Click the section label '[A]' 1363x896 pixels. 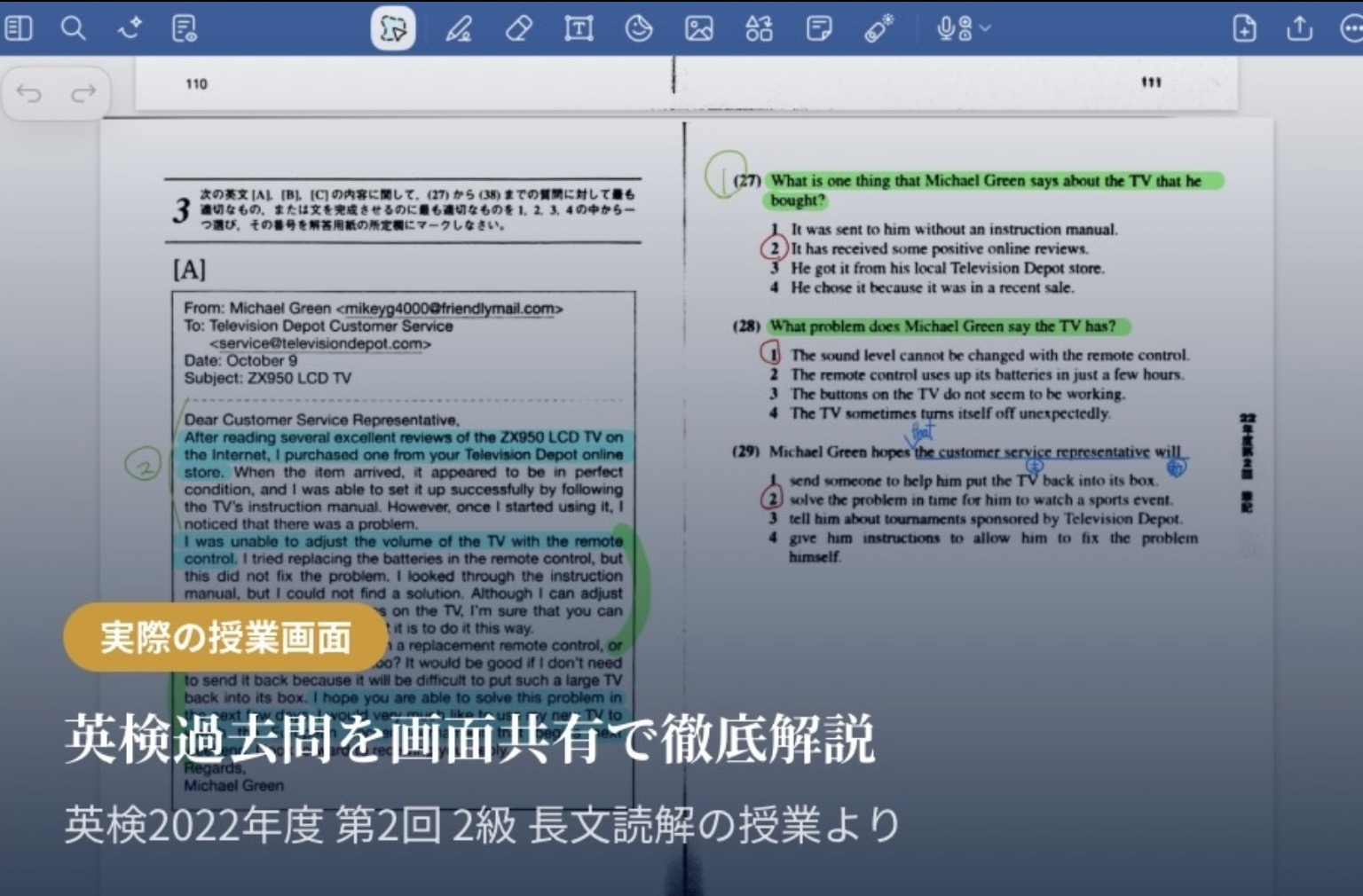189,269
